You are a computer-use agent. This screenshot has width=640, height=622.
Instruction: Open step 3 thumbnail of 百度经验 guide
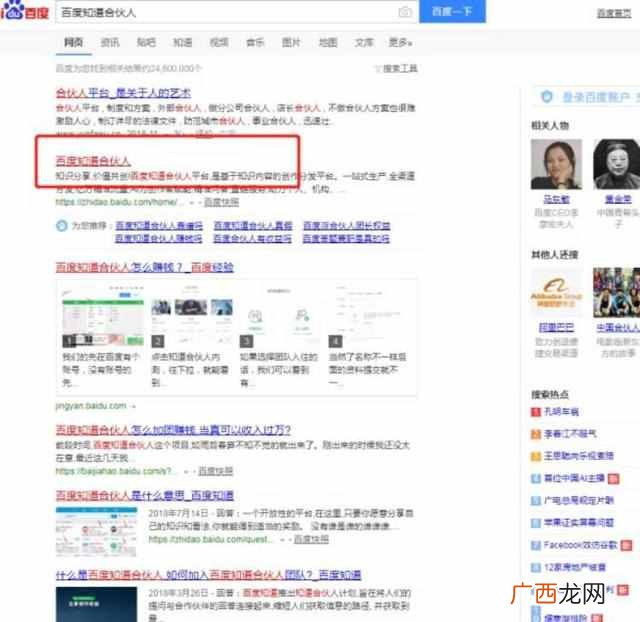pos(281,316)
